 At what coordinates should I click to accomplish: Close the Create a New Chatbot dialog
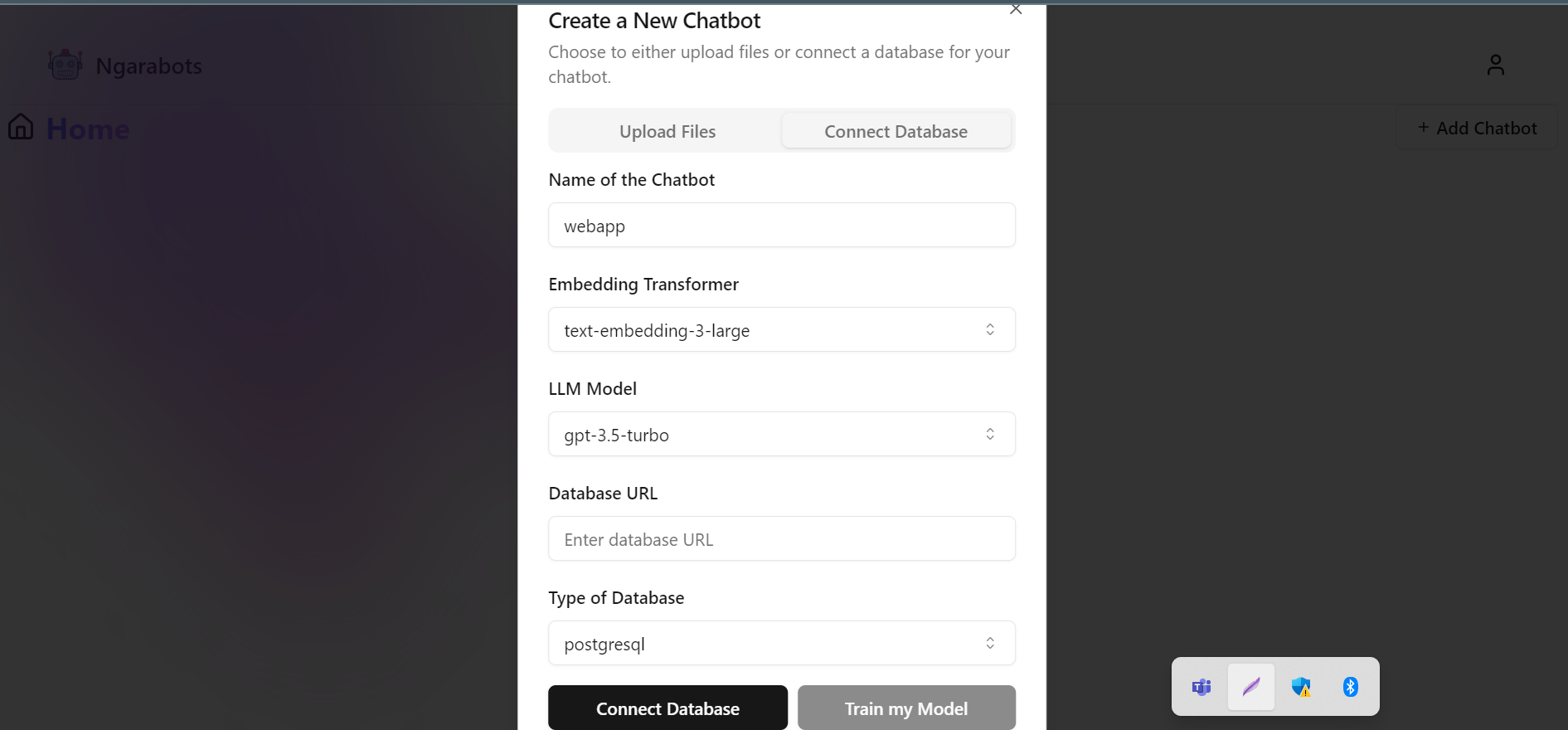[x=1016, y=10]
